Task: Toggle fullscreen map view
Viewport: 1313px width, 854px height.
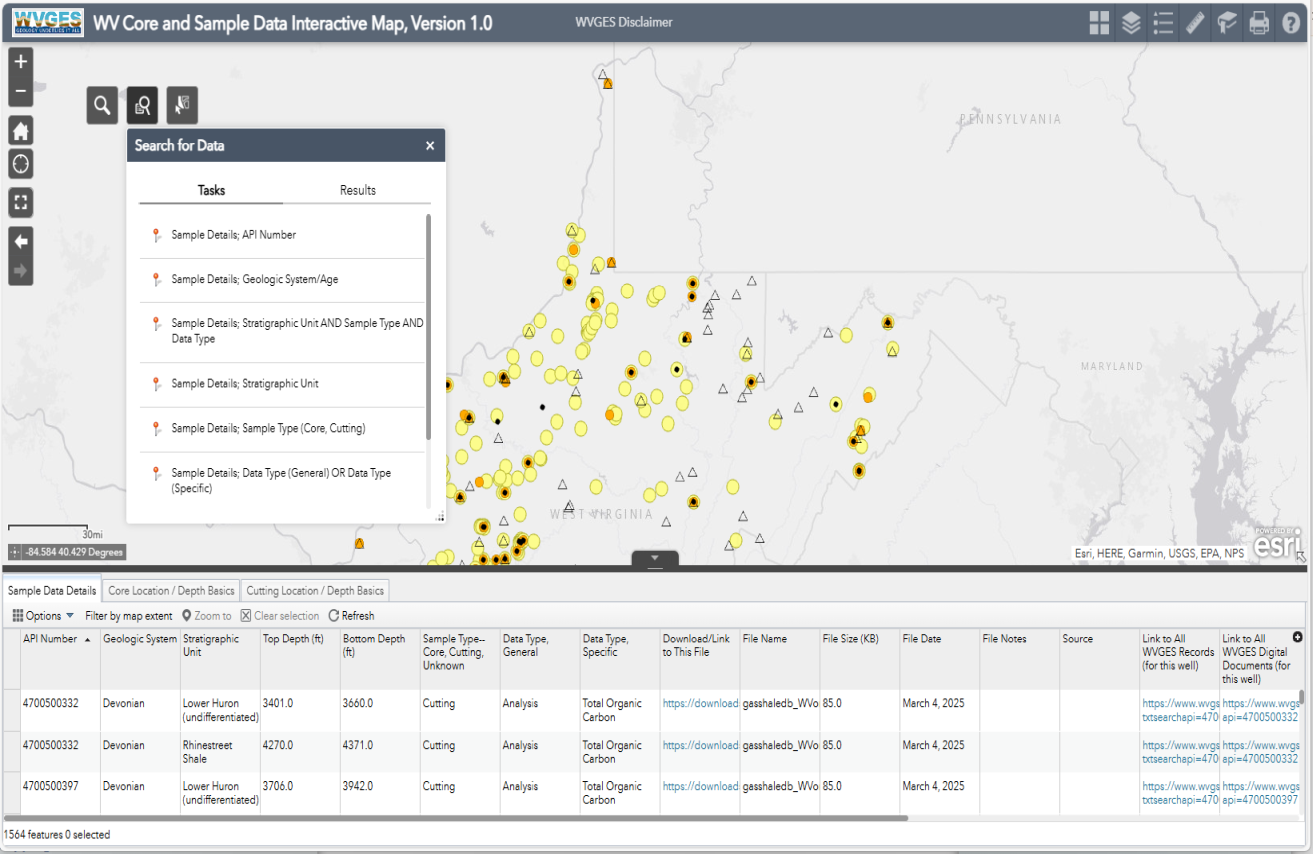Action: [20, 203]
